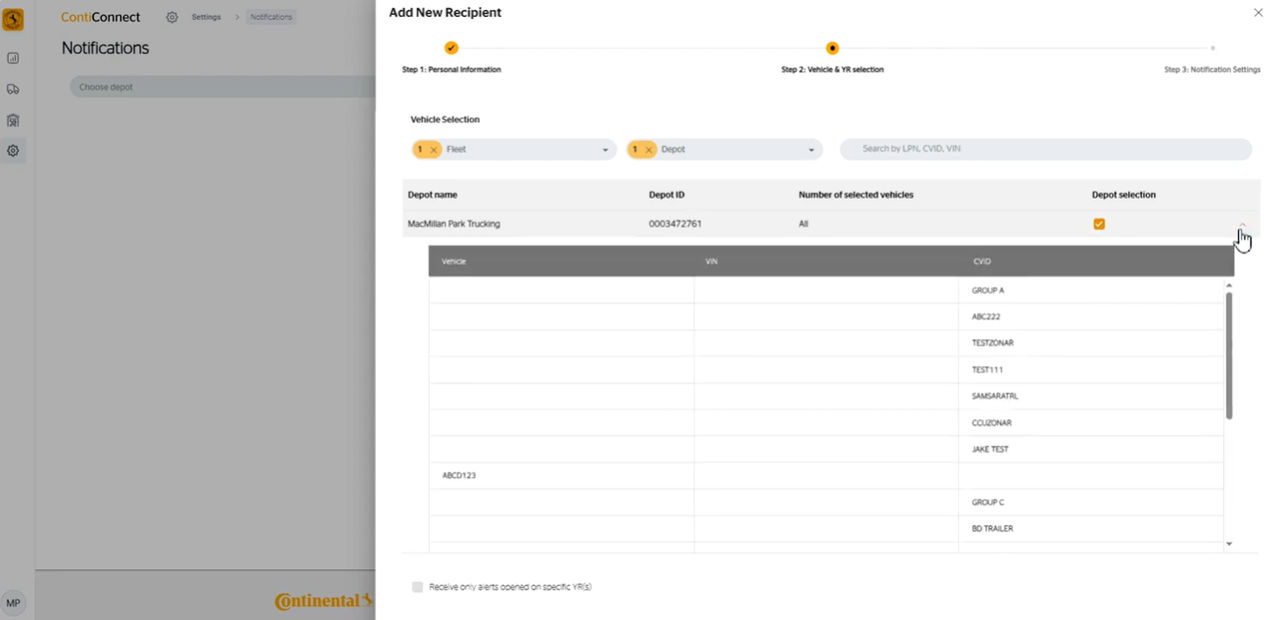Viewport: 1280px width, 620px height.
Task: Open the dashboard chart icon in sidebar
Action: pyautogui.click(x=13, y=58)
